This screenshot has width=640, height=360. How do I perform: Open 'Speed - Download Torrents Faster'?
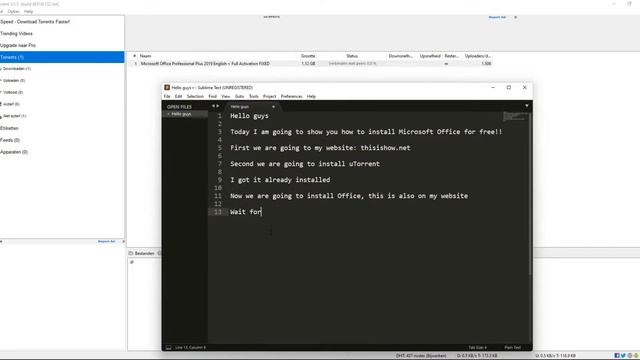pyautogui.click(x=35, y=22)
